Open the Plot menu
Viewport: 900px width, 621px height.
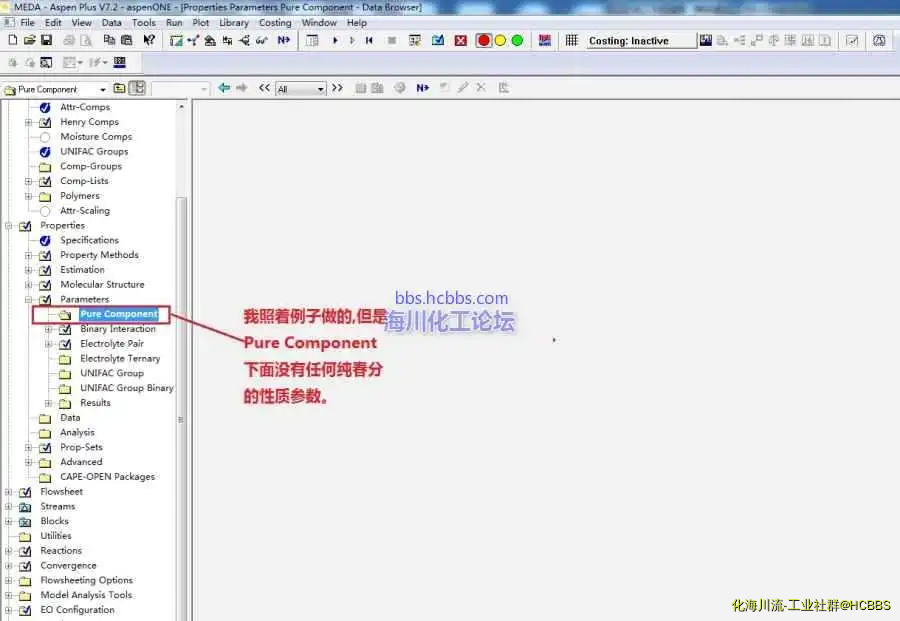[200, 22]
